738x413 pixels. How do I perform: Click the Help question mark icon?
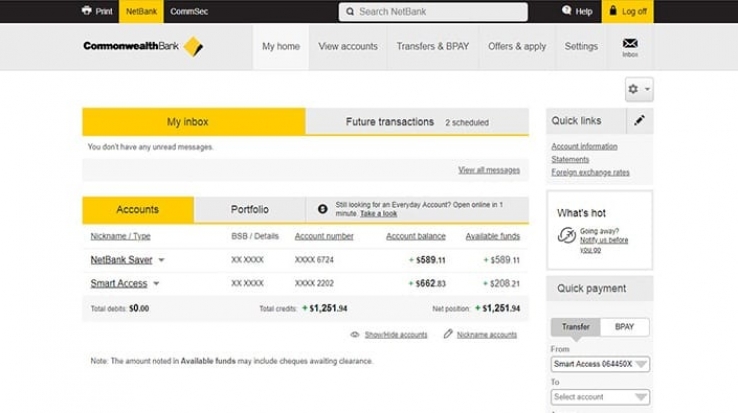567,11
